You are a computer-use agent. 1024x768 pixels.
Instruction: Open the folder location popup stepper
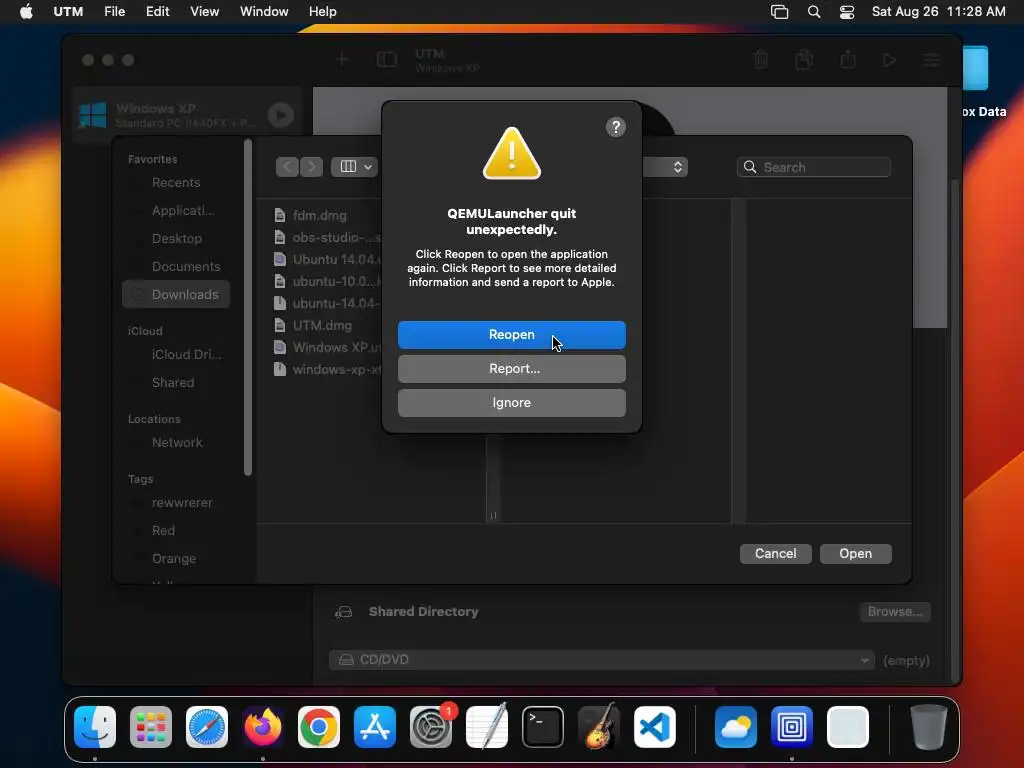(x=678, y=167)
